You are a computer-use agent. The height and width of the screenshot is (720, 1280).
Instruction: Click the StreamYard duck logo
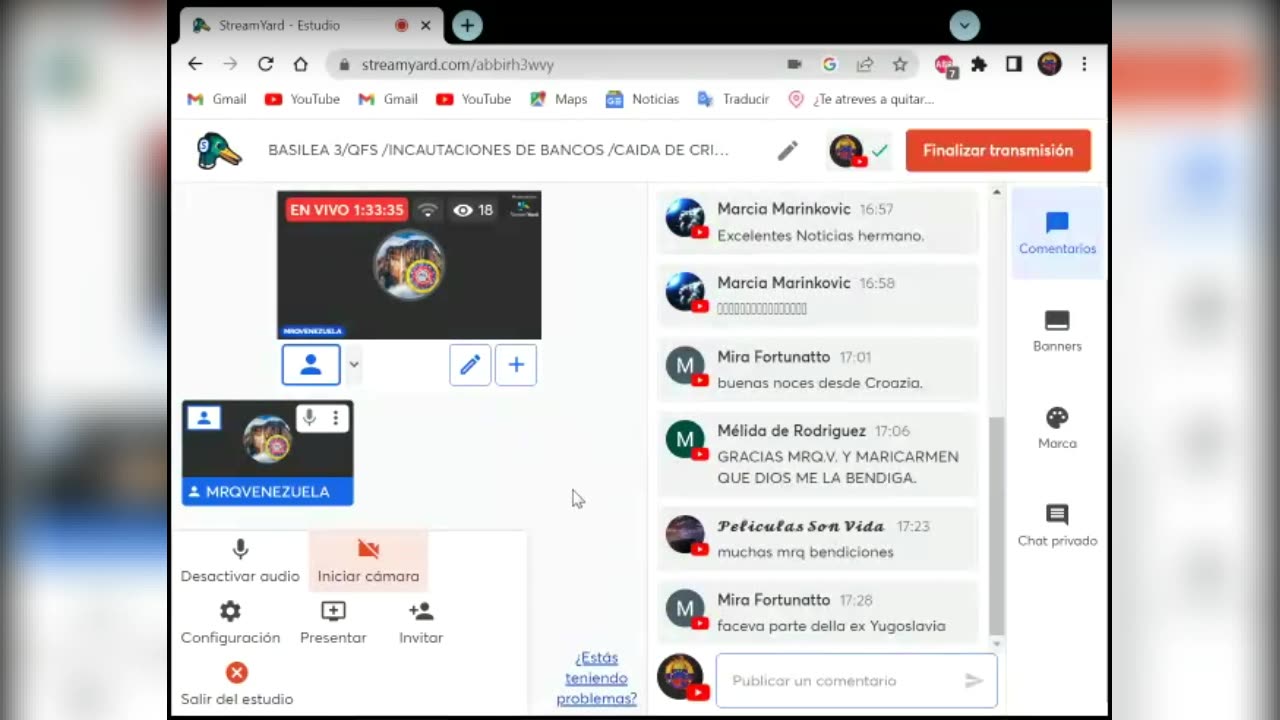point(219,151)
